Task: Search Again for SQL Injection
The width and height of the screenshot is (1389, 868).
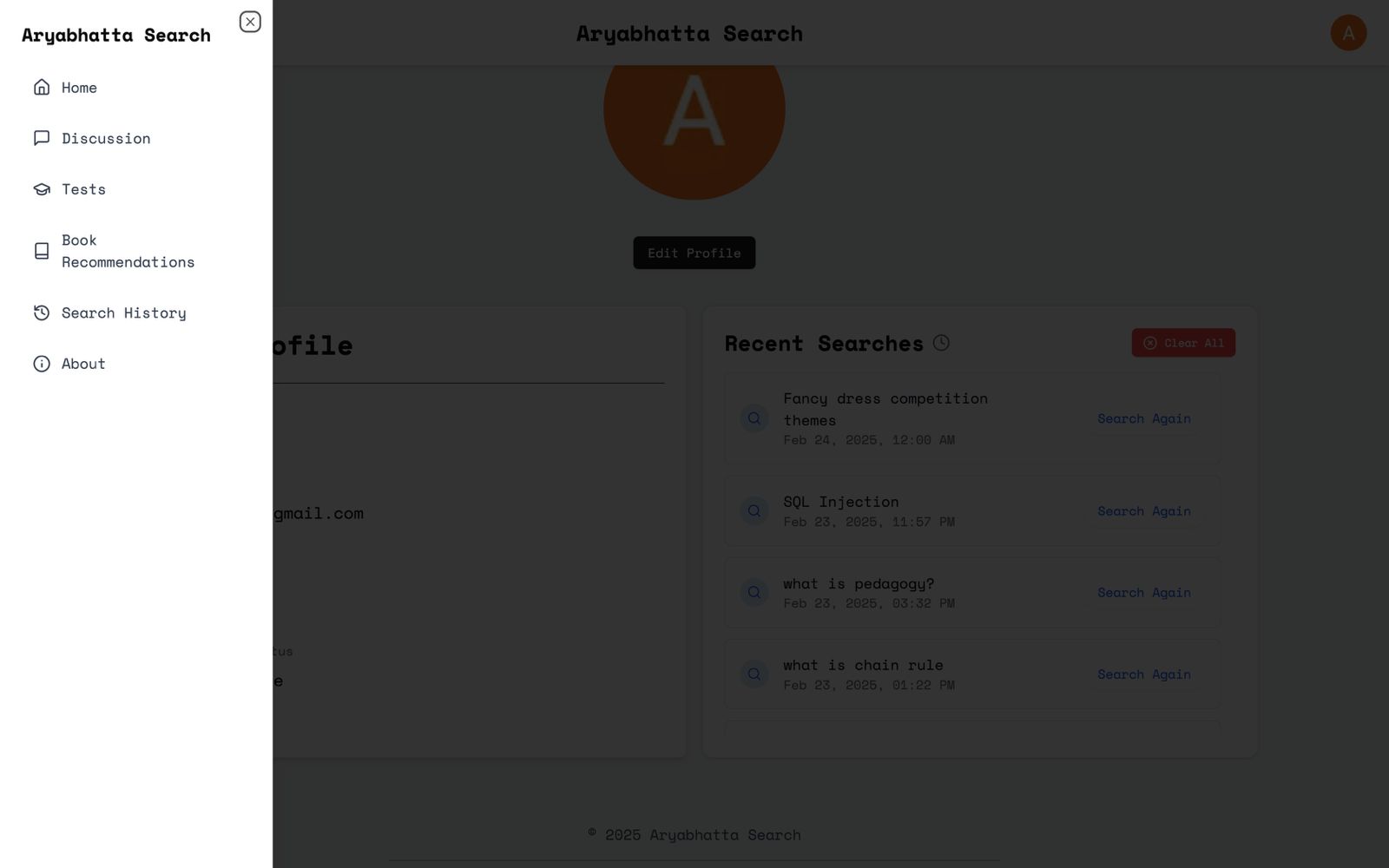Action: tap(1144, 511)
